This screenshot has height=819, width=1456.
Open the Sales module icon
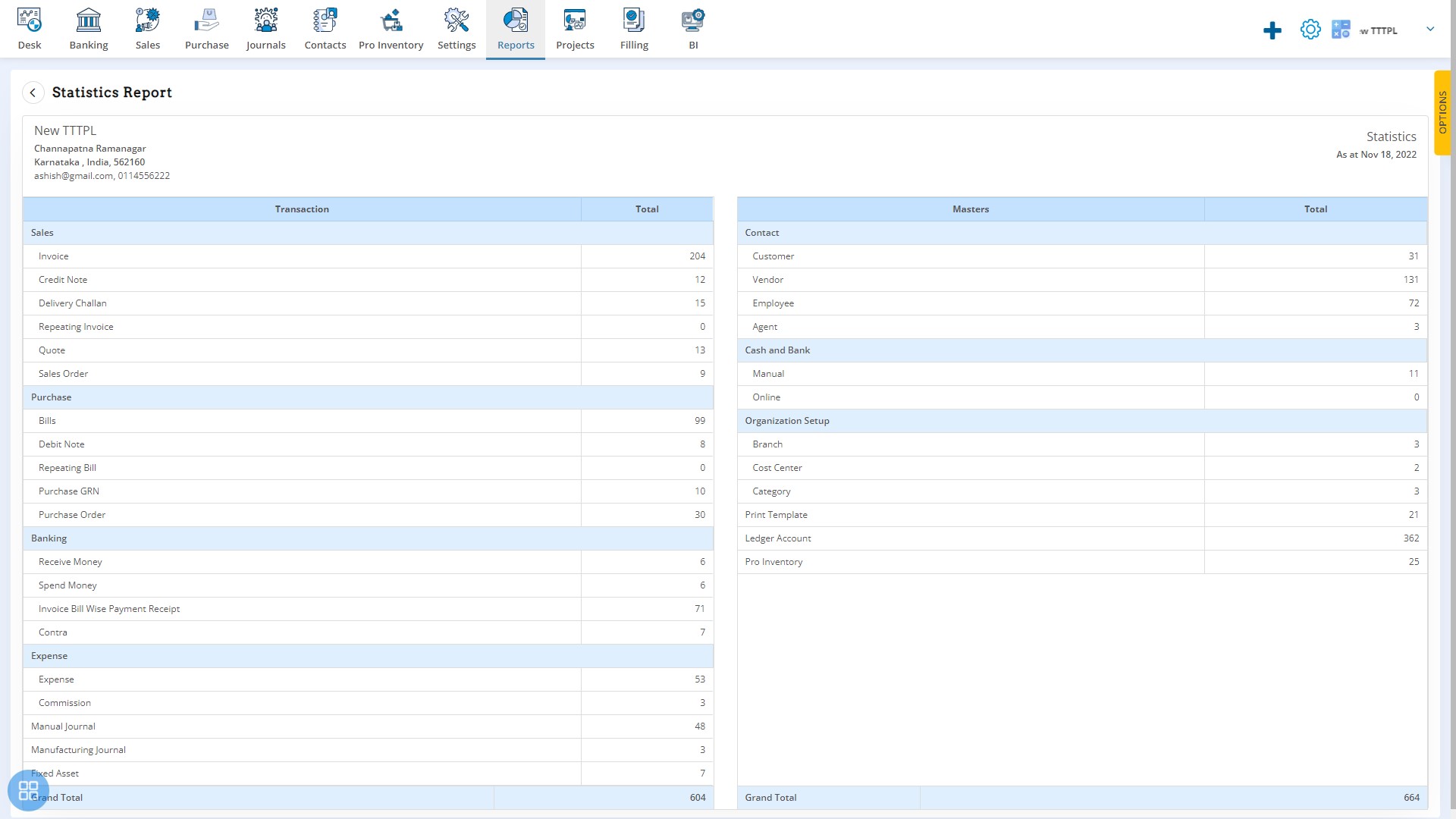tap(148, 20)
